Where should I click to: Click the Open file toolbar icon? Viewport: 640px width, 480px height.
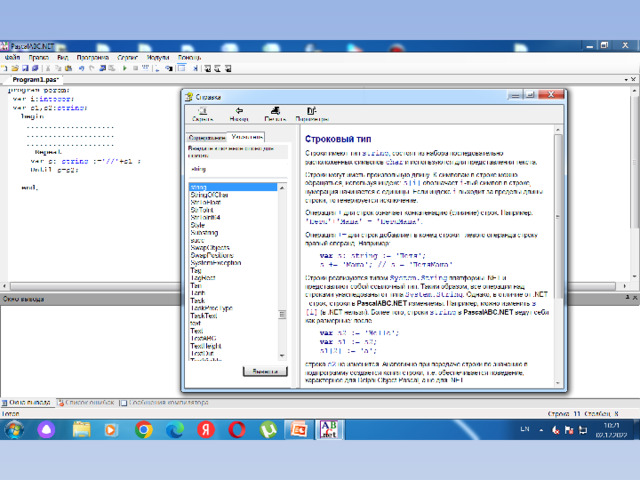coord(15,69)
